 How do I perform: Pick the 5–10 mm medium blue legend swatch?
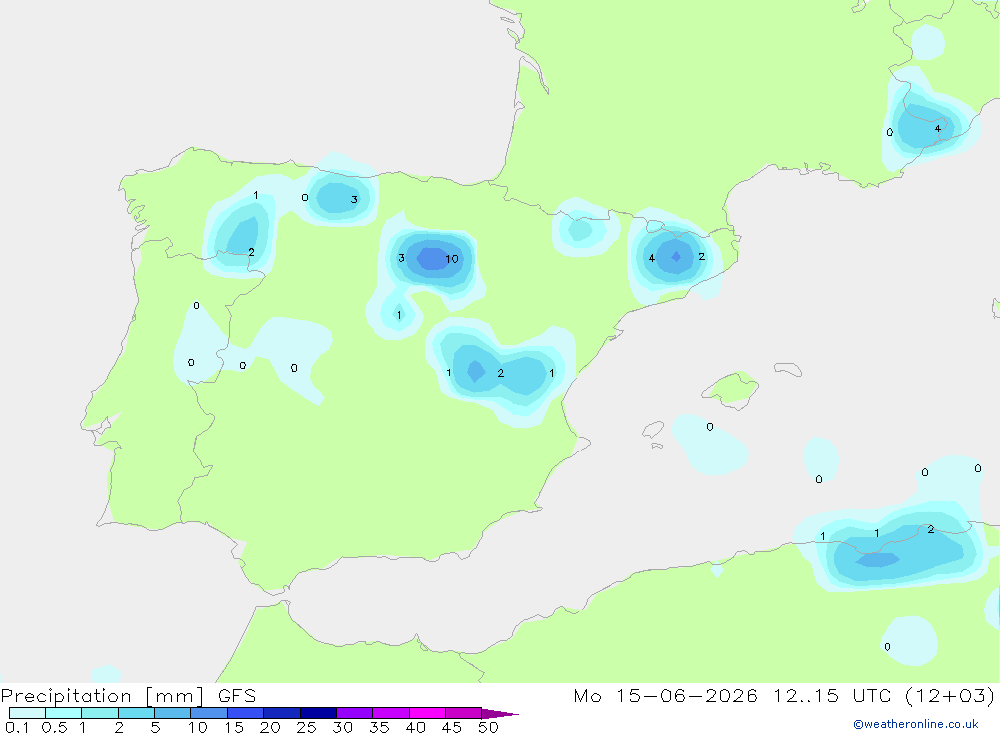coord(173,713)
